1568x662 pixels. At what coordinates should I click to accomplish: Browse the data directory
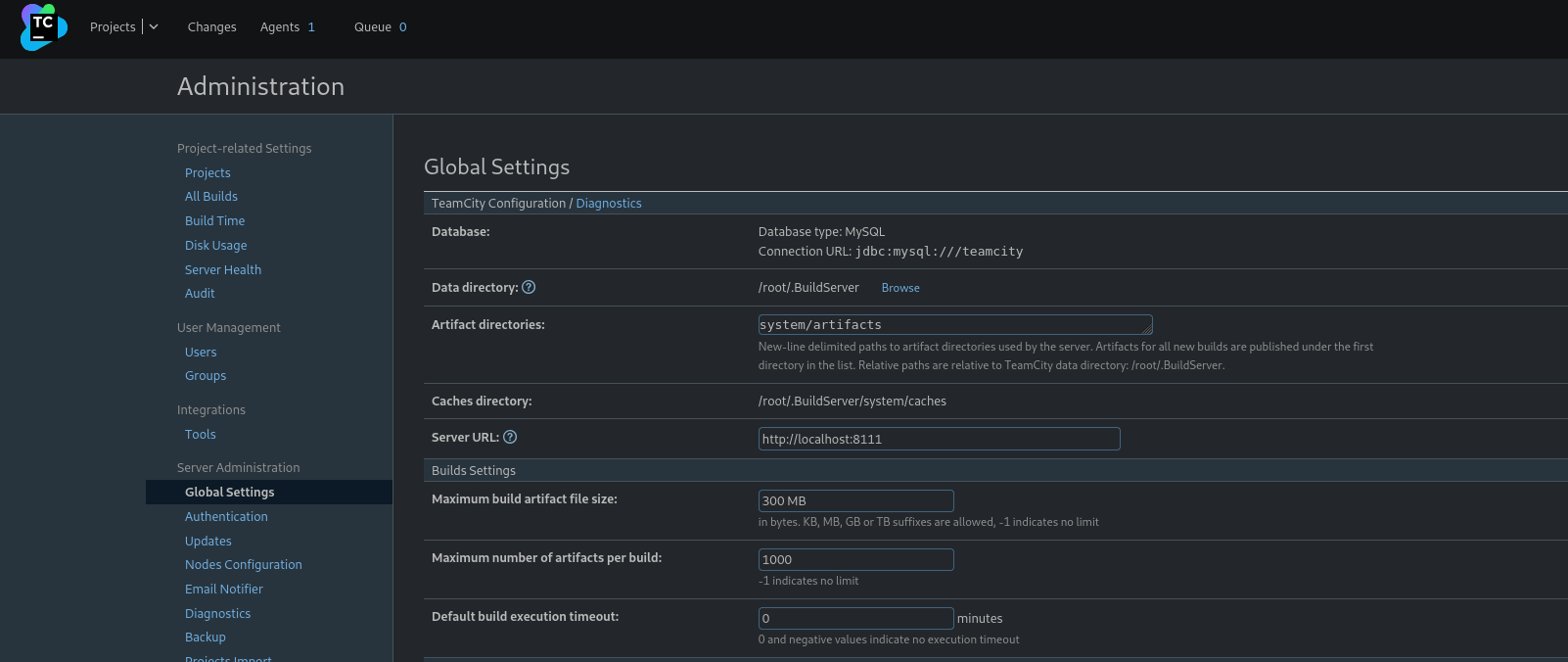pyautogui.click(x=900, y=288)
